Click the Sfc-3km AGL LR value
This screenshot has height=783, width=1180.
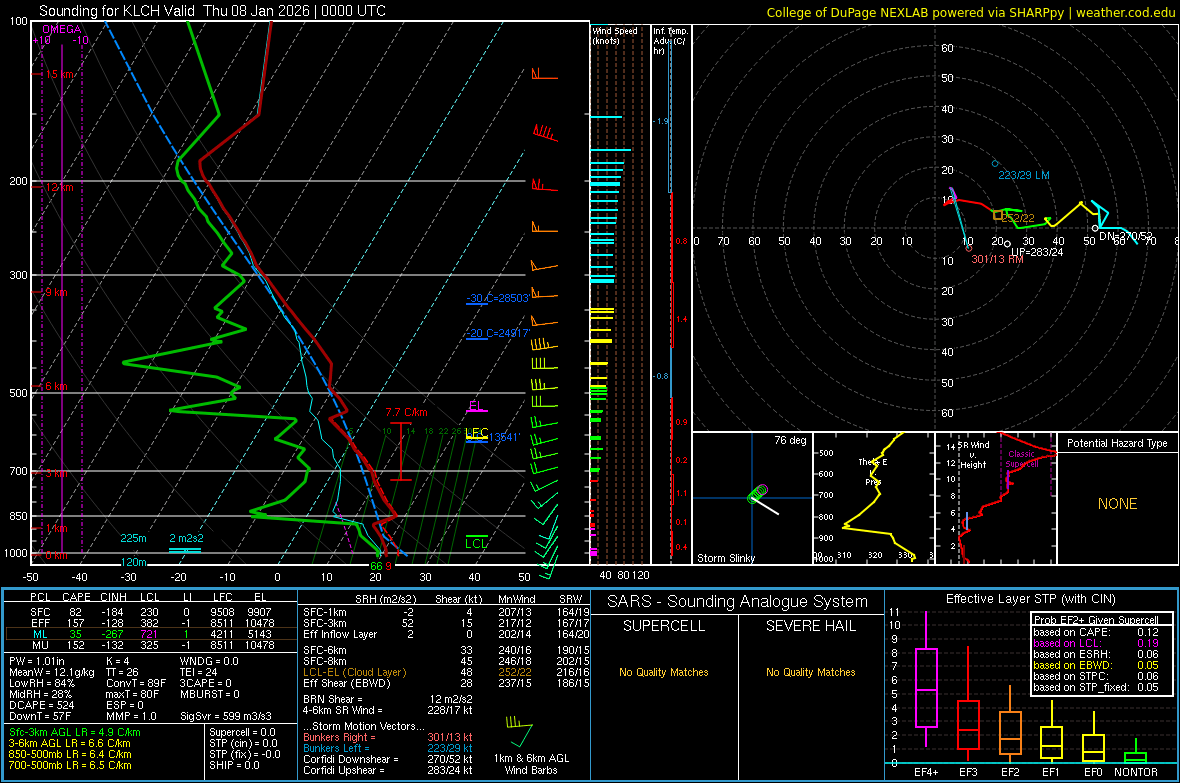pos(75,732)
